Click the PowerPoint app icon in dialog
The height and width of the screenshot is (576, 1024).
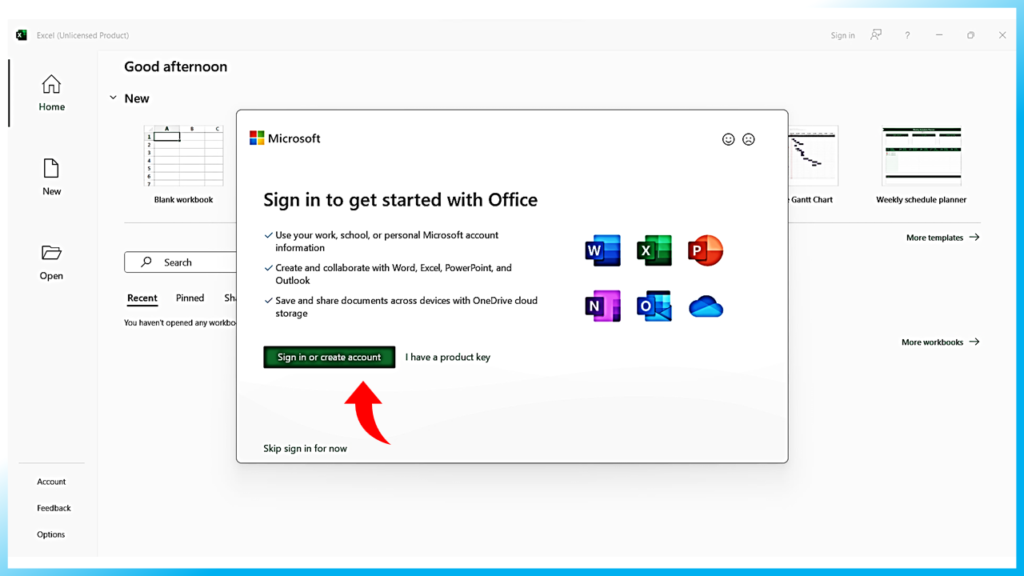[705, 251]
